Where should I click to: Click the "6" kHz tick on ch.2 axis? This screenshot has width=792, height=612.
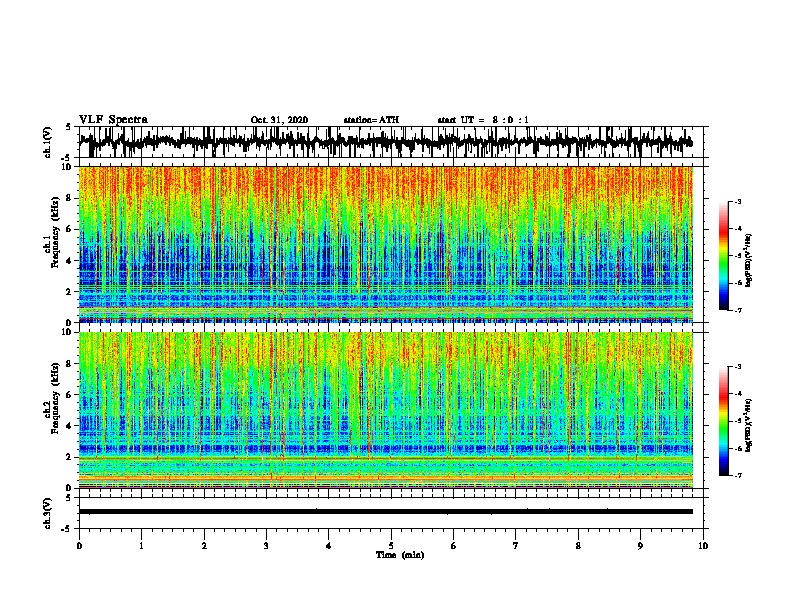70,395
